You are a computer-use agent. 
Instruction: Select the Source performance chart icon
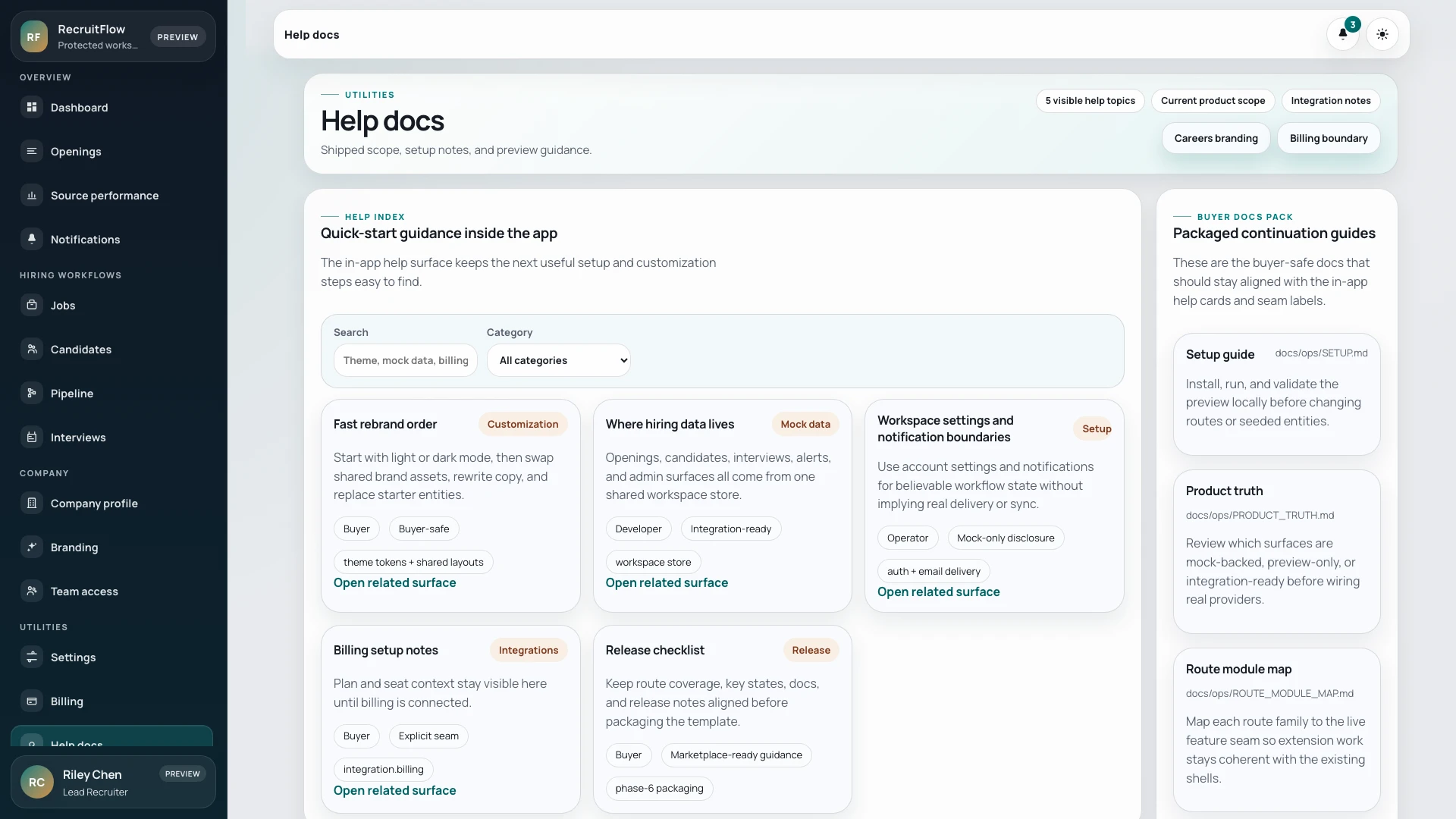coord(32,196)
